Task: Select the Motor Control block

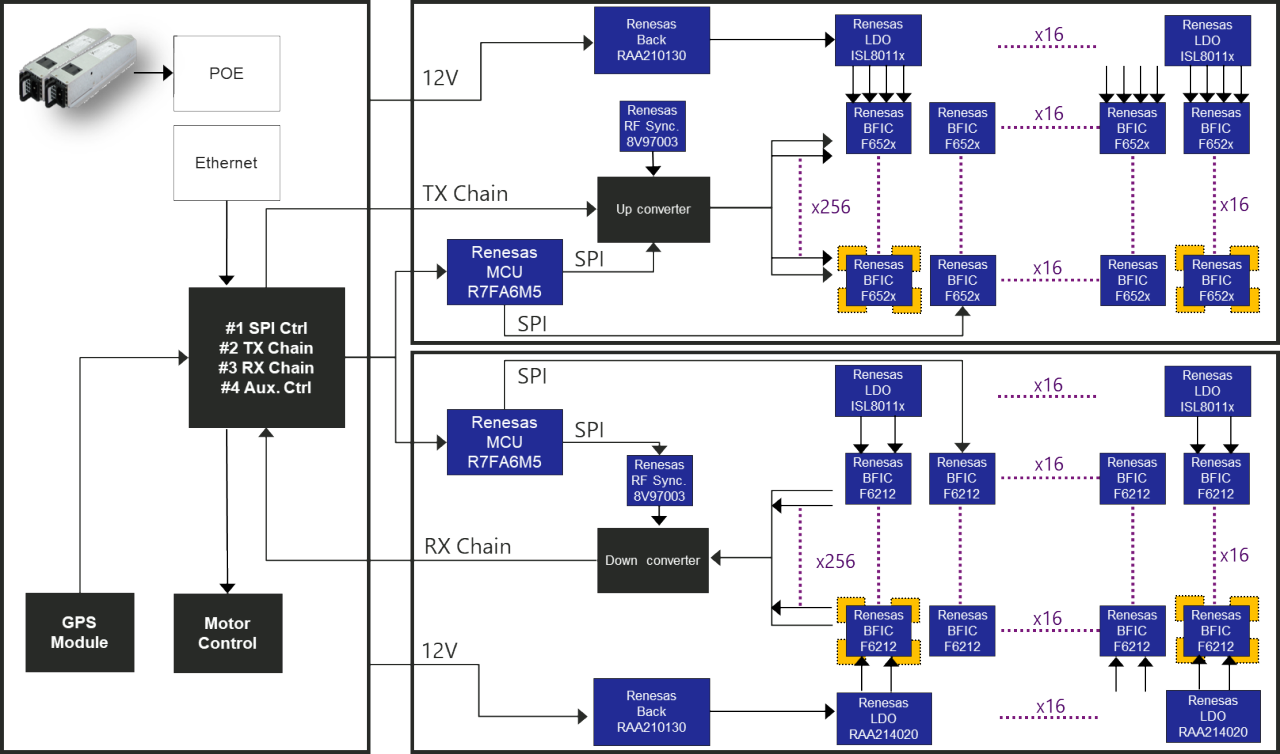Action: [x=227, y=632]
